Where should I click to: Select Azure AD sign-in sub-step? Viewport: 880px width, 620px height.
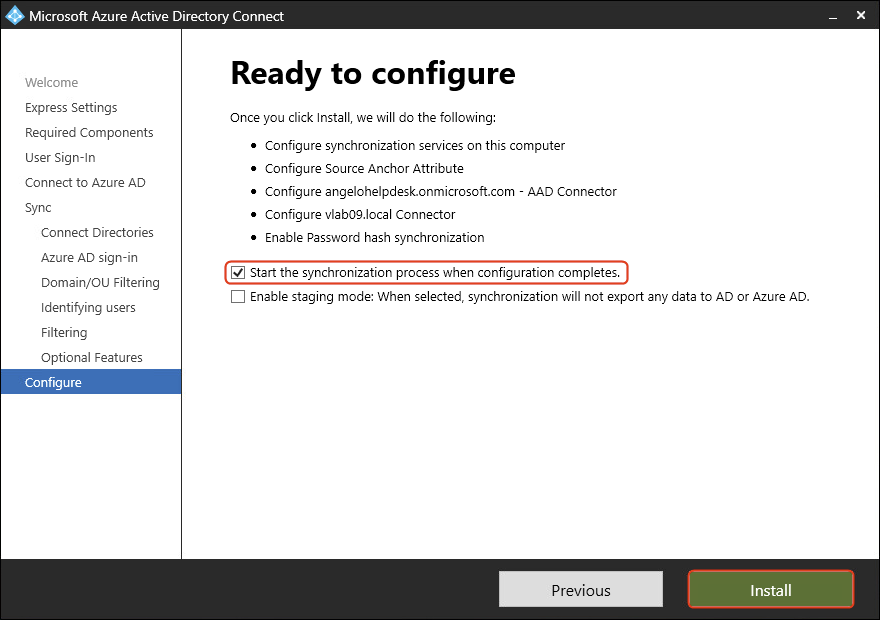(89, 258)
